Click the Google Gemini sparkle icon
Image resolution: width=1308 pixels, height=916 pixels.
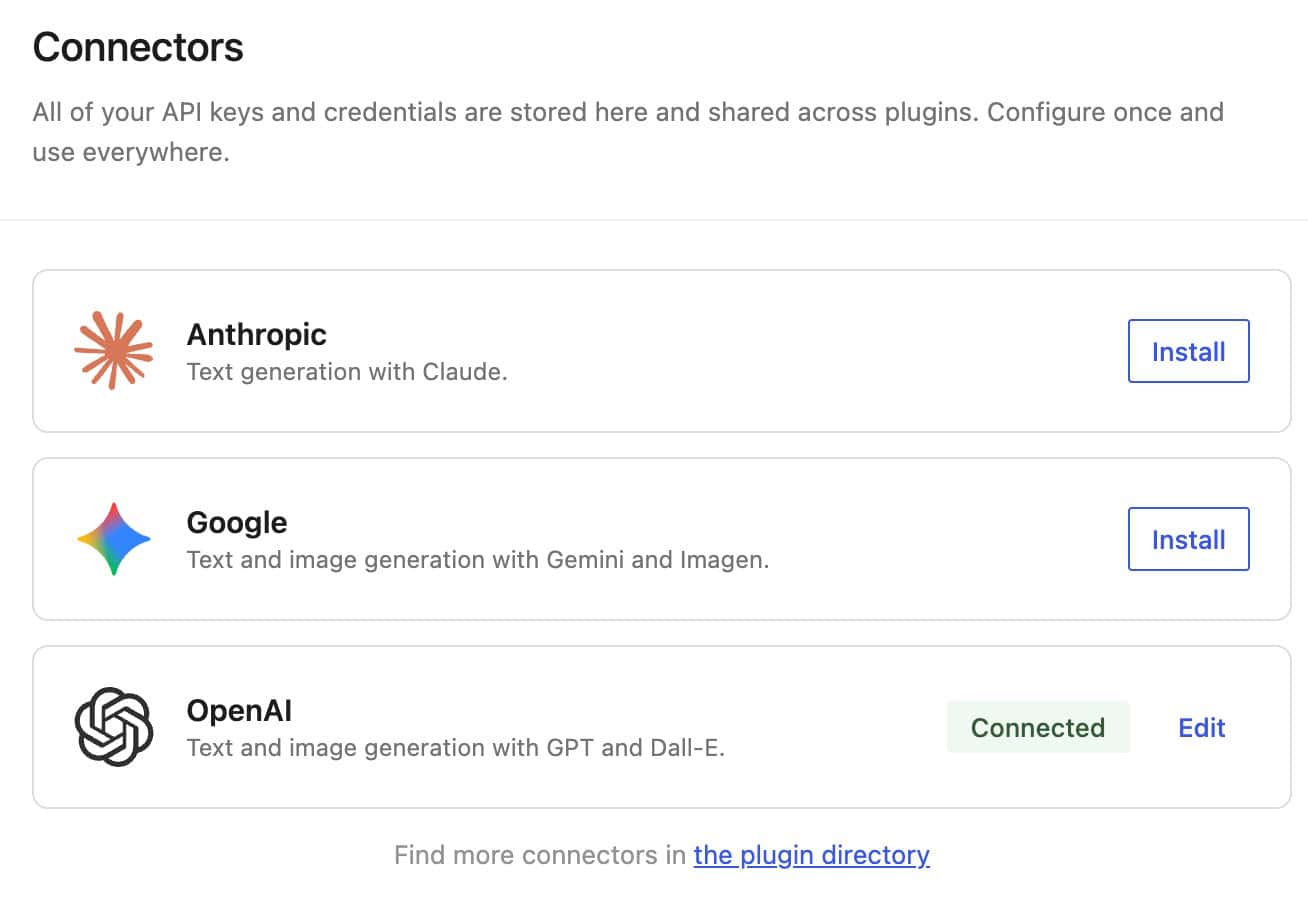click(x=114, y=539)
